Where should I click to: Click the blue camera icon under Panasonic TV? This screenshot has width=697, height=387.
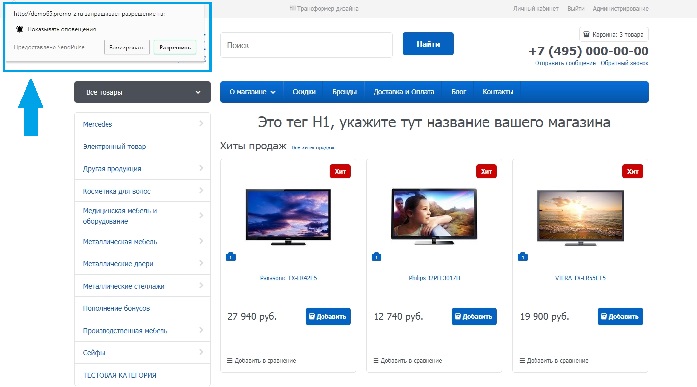[231, 256]
